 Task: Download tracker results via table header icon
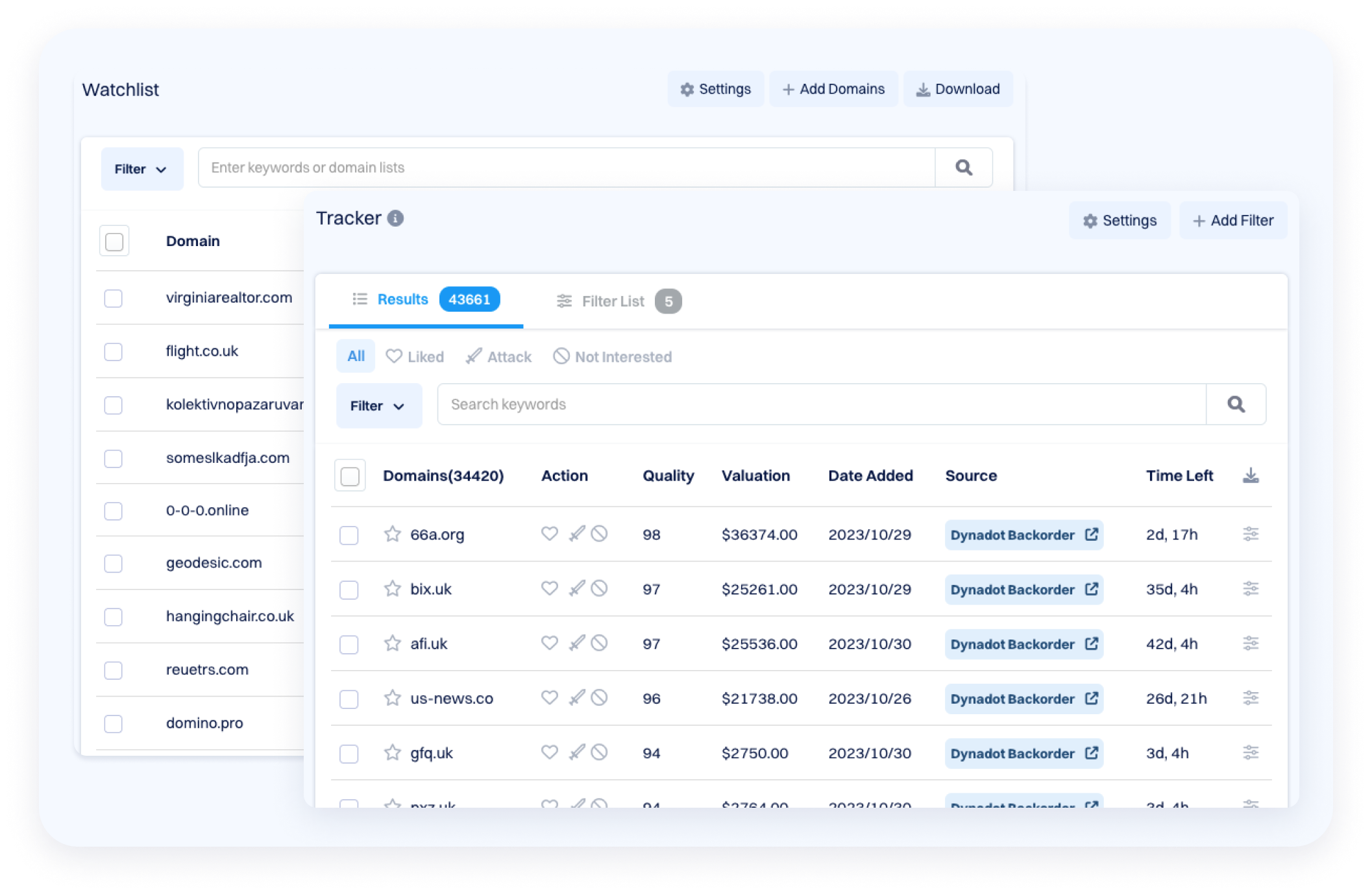point(1251,476)
